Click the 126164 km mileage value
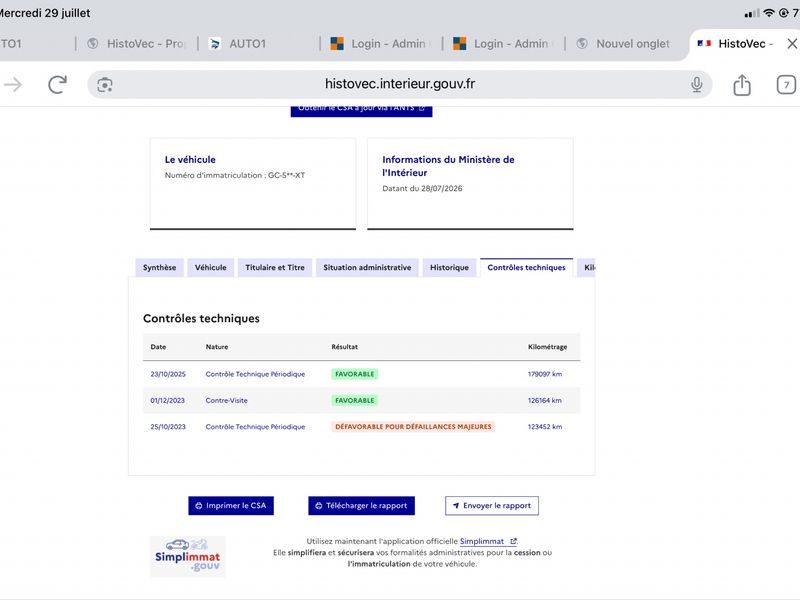800x600 pixels. coord(544,401)
